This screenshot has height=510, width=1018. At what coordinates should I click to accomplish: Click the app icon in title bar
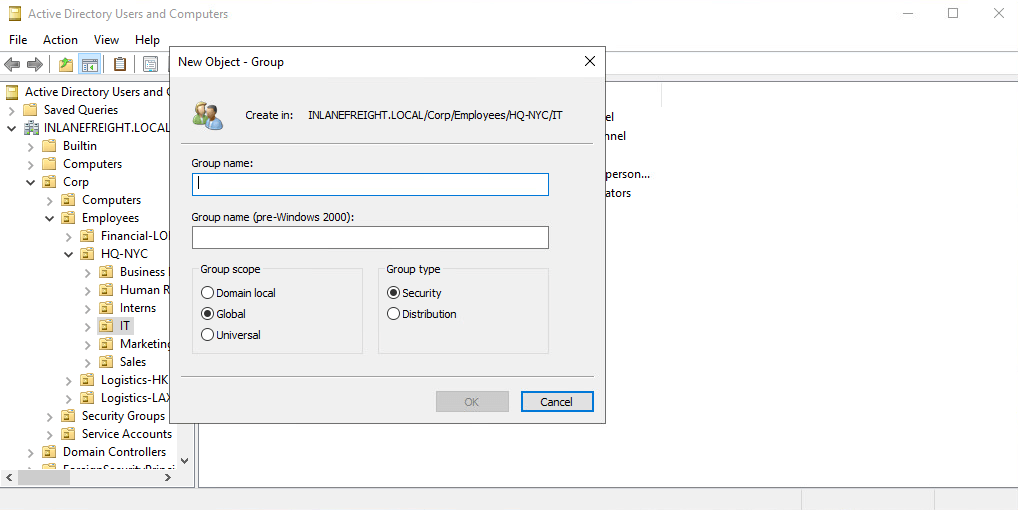click(14, 14)
